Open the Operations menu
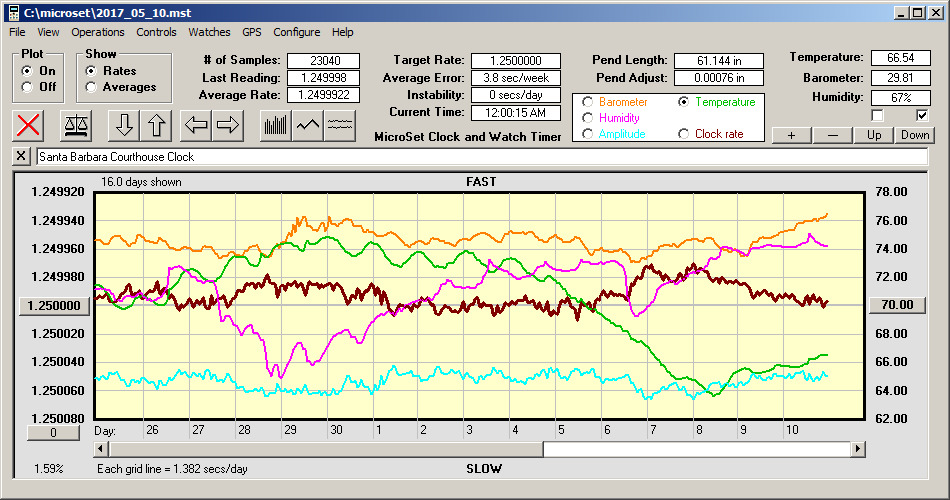950x500 pixels. (x=98, y=32)
